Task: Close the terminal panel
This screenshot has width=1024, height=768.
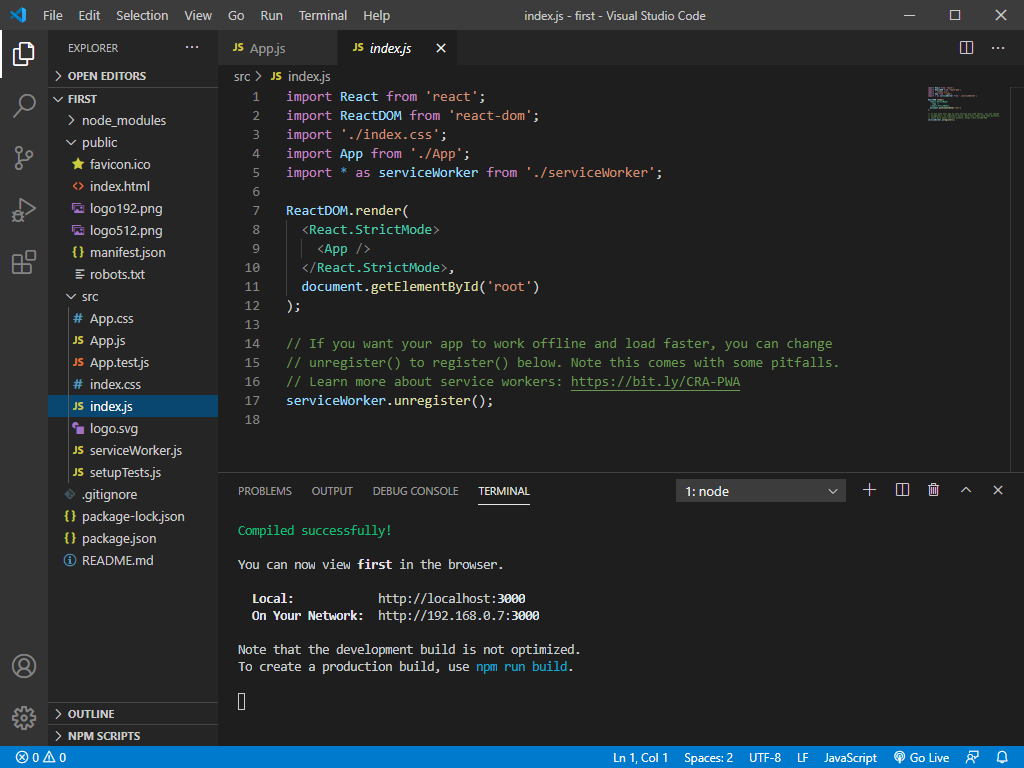Action: [x=998, y=490]
